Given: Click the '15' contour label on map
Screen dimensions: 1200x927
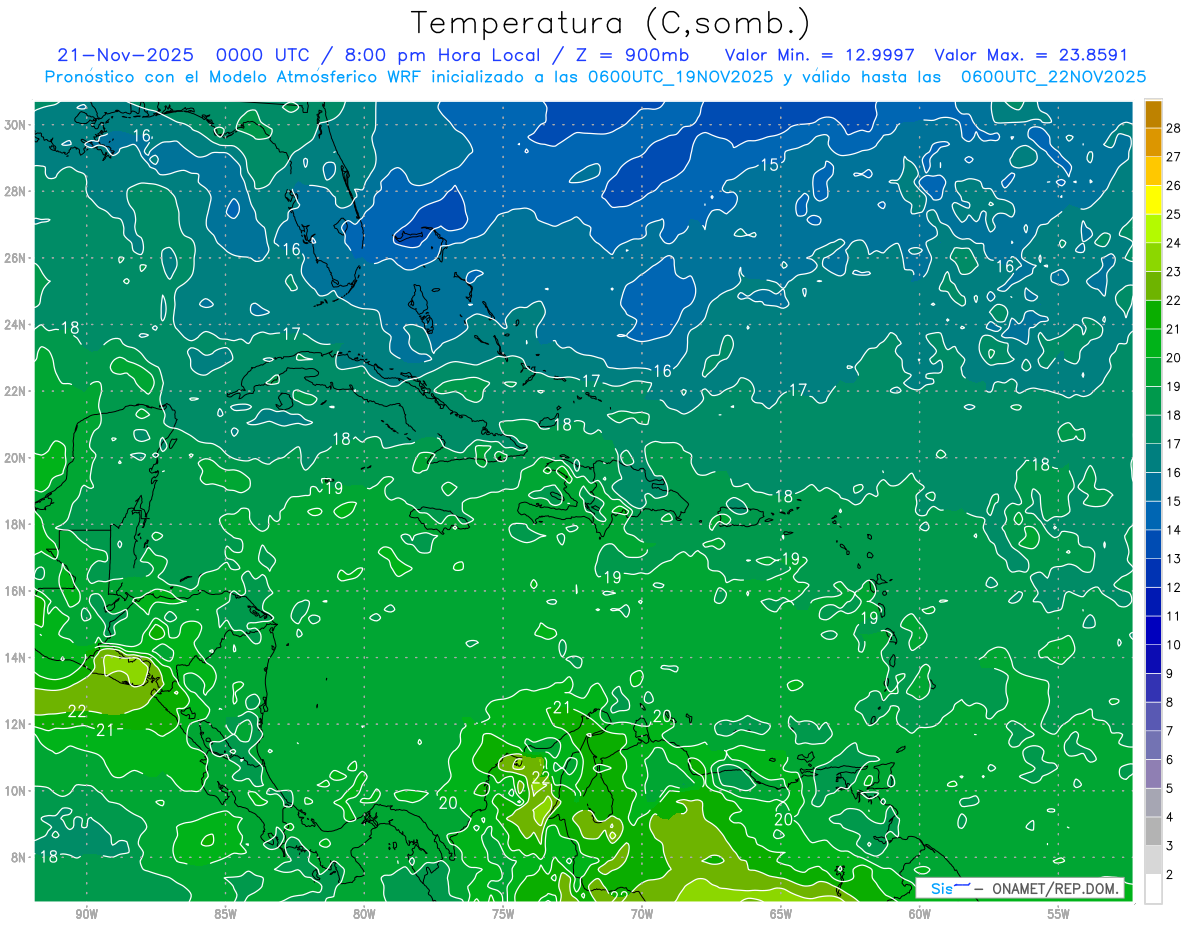Looking at the screenshot, I should tap(770, 165).
